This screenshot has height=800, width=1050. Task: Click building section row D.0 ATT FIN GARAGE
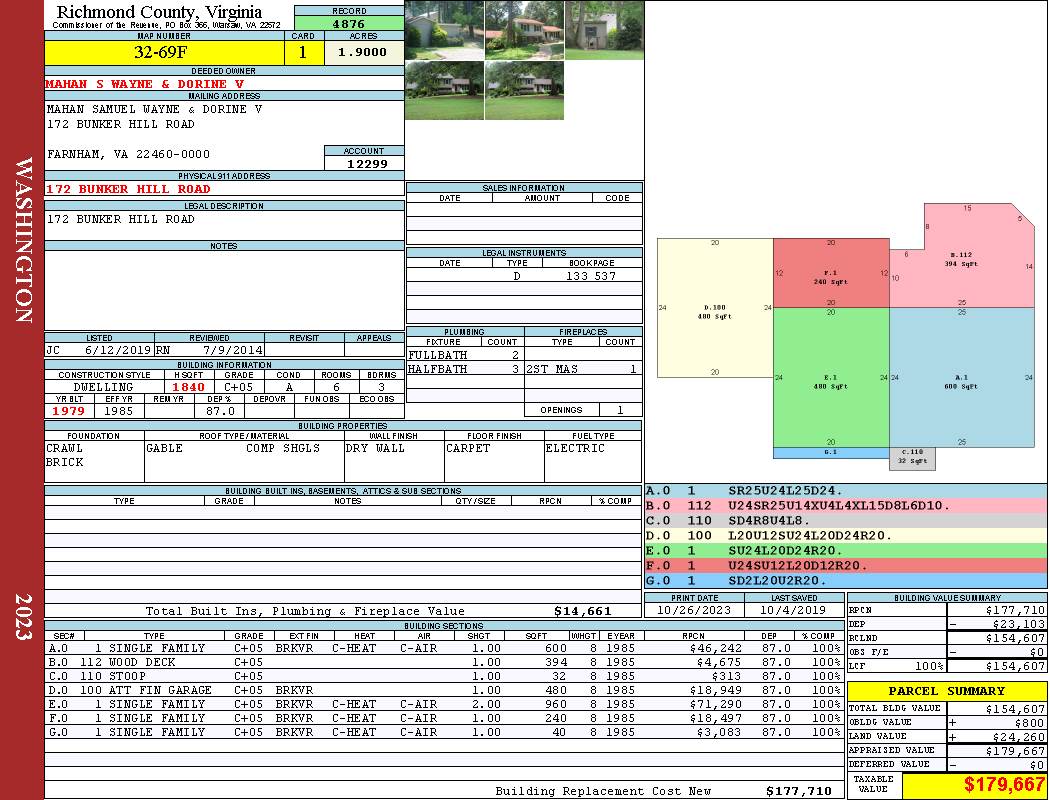[x=444, y=690]
